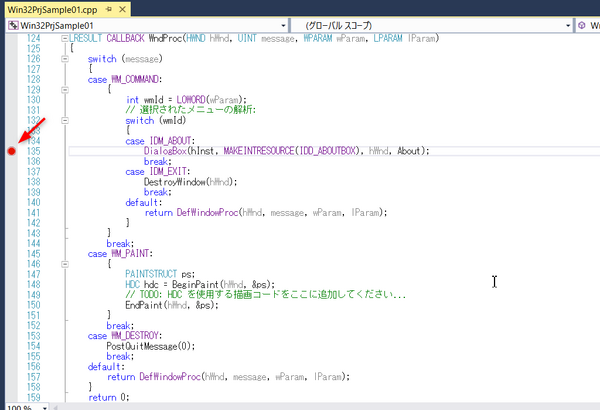Click the case WM_DESTROY label
This screenshot has width=600, height=410.
click(125, 336)
